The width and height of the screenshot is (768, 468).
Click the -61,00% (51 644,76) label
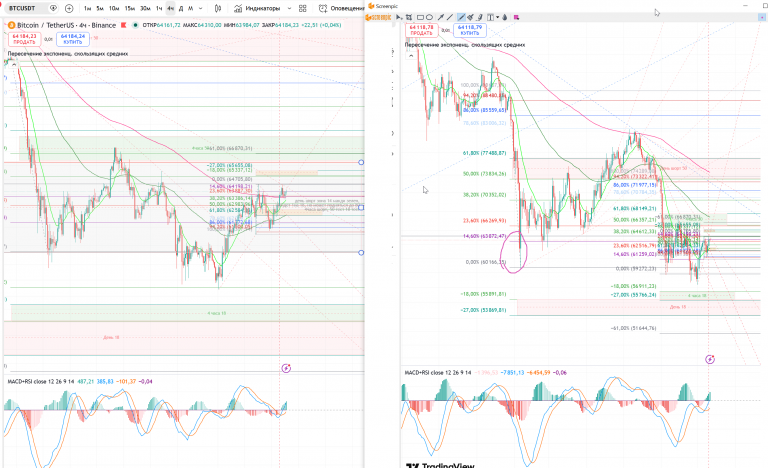[633, 328]
